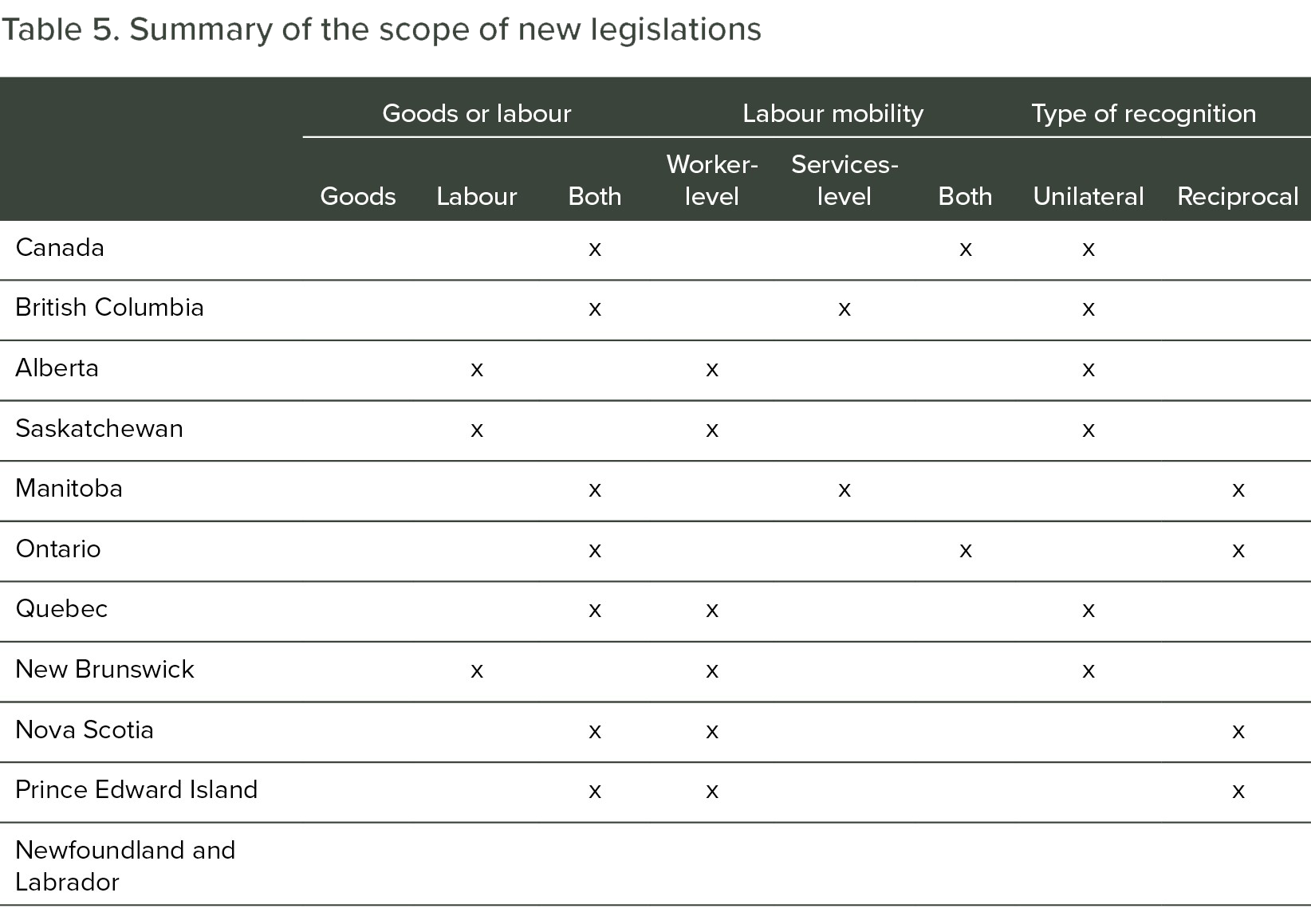Click Alberta's x mark under Labour
This screenshot has width=1311, height=924.
coord(477,369)
